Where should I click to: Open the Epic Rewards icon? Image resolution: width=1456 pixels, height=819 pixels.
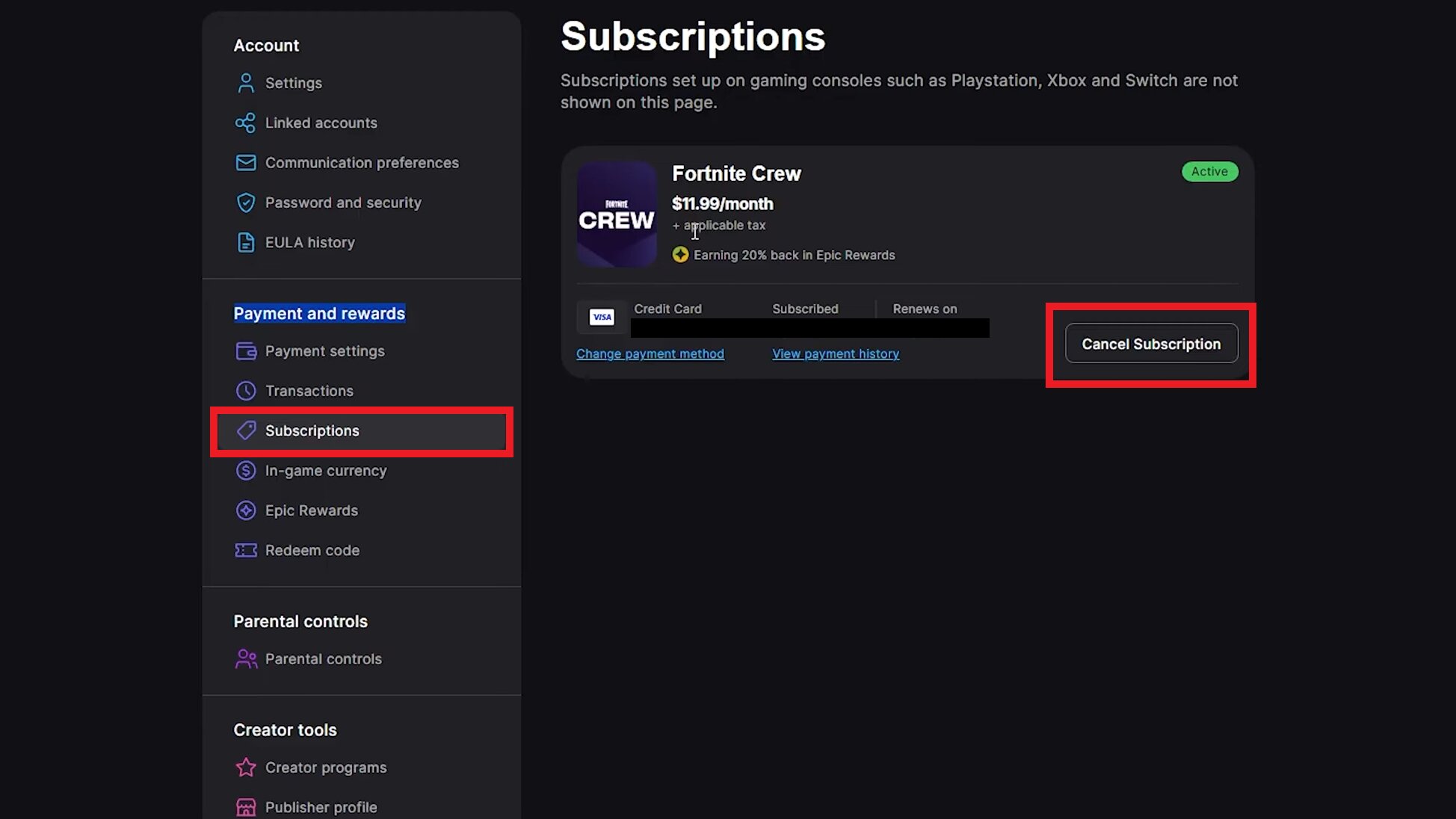pyautogui.click(x=245, y=510)
